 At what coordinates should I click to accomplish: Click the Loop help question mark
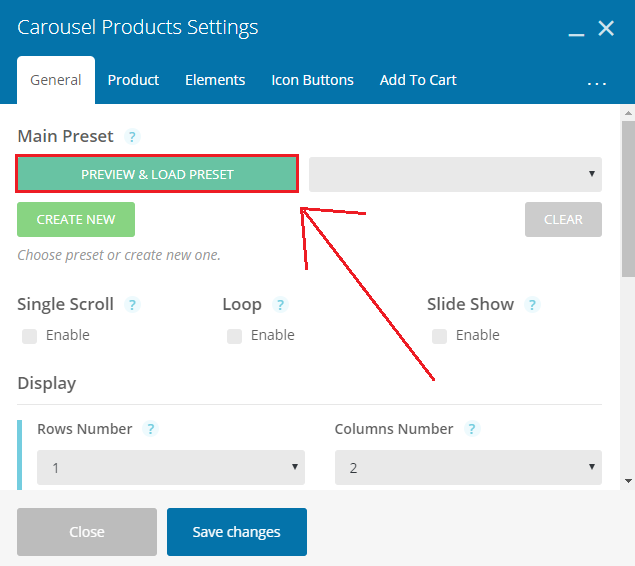tap(280, 304)
